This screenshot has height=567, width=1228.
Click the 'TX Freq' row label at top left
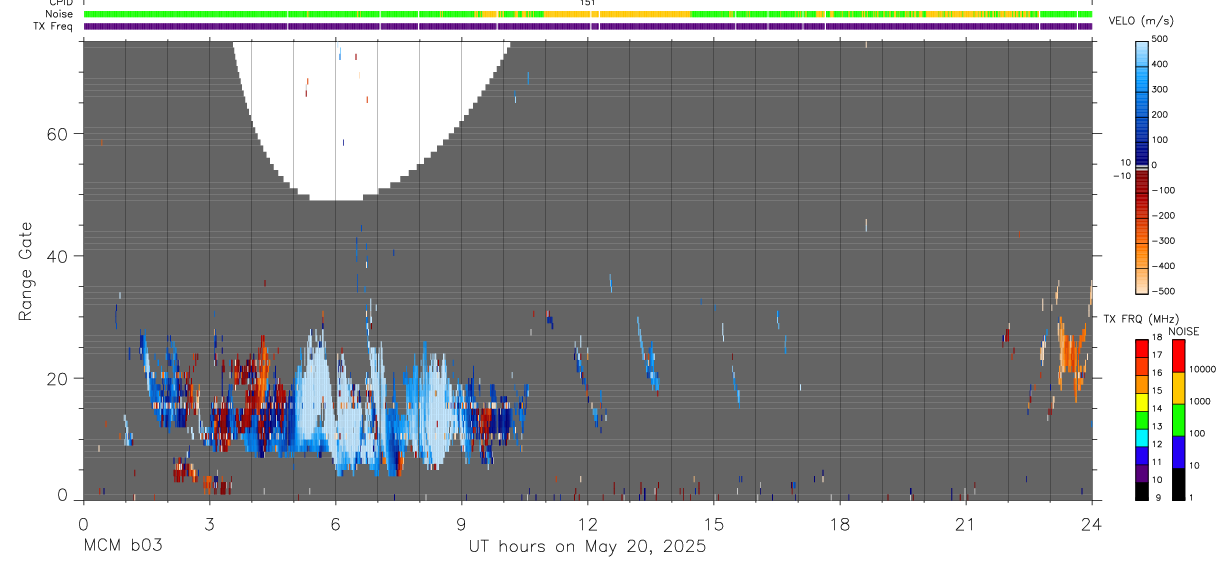(x=52, y=26)
